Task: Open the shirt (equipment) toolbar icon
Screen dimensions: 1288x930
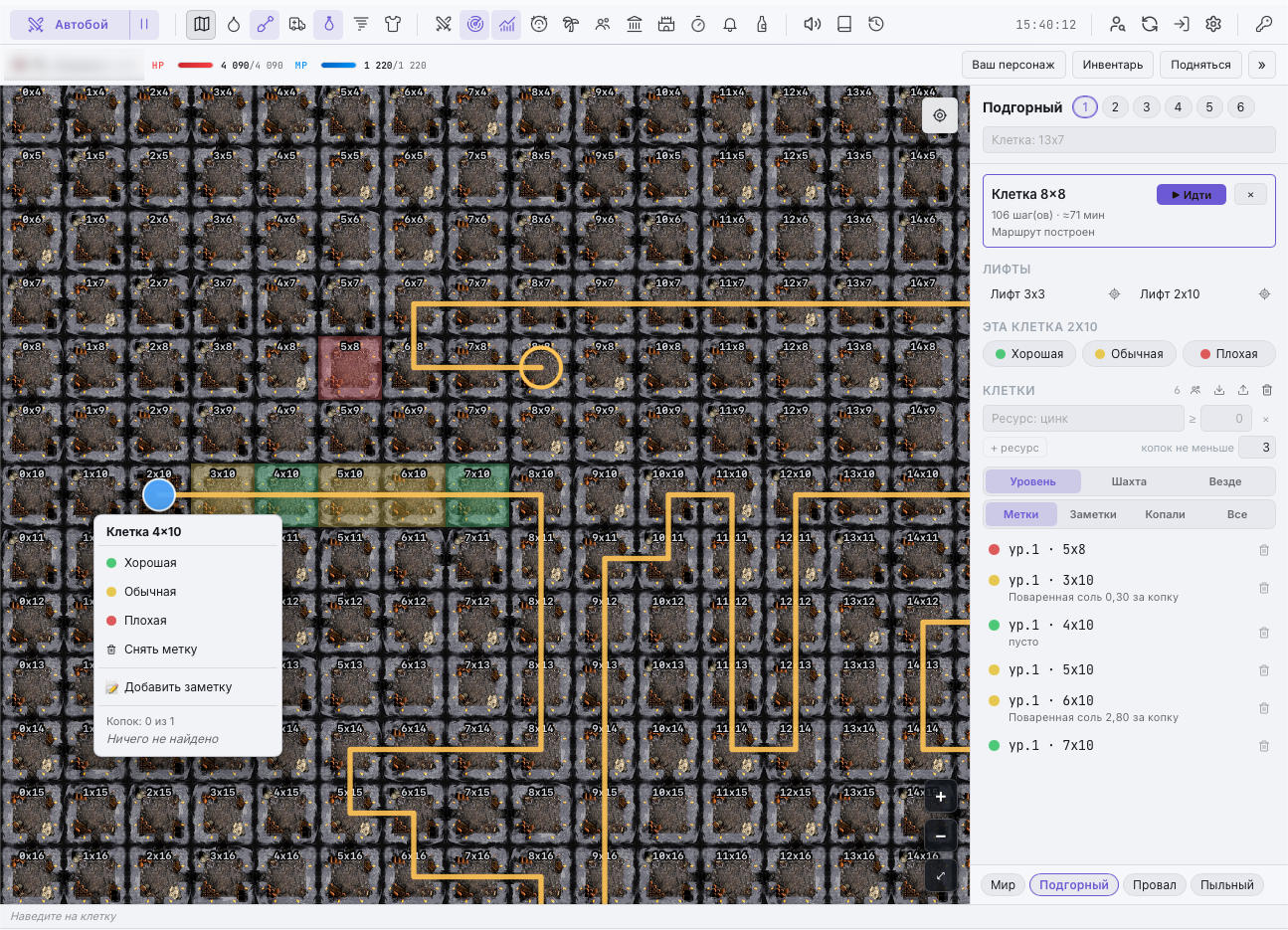Action: [393, 24]
